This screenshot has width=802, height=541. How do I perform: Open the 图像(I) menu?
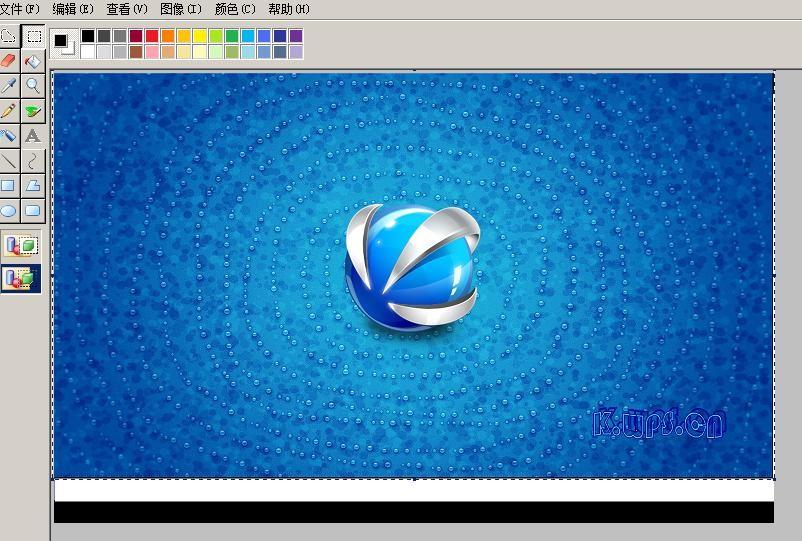181,9
